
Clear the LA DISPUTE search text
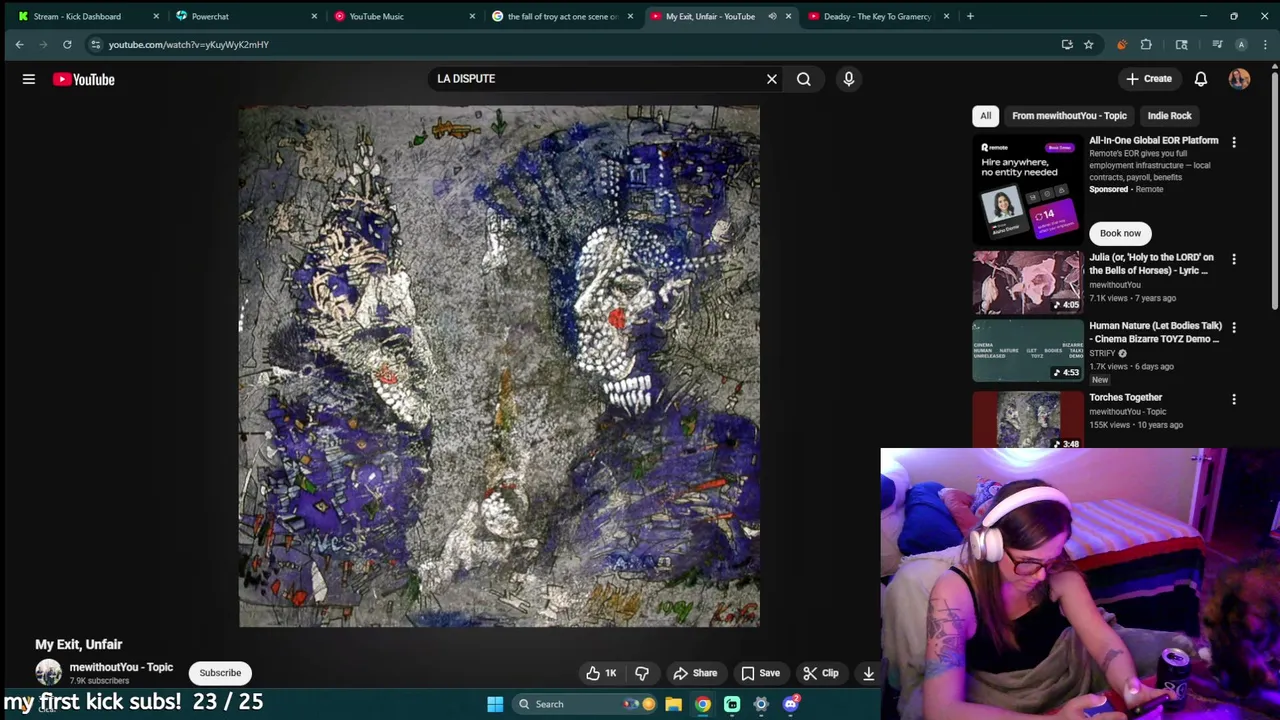pos(772,79)
